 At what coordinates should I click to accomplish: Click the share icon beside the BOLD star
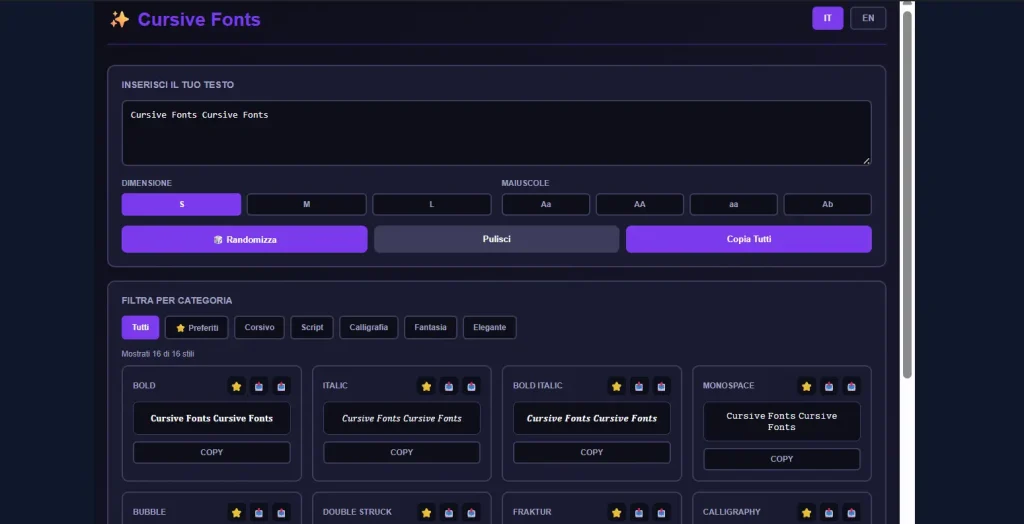click(x=259, y=386)
